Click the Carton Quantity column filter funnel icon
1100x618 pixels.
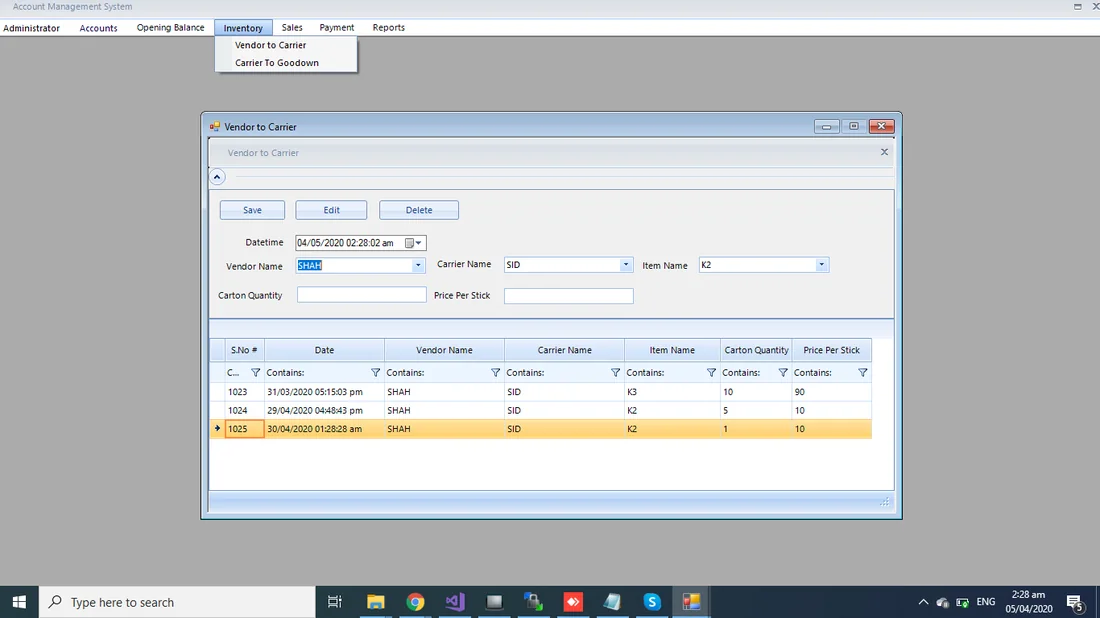(783, 372)
